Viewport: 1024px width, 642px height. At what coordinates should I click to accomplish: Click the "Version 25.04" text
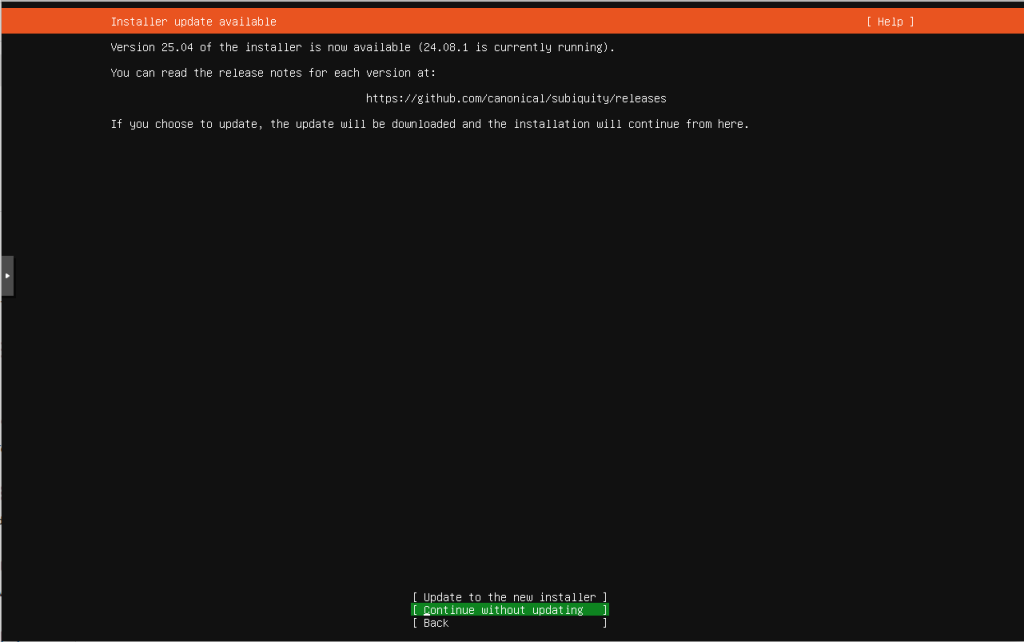click(x=150, y=47)
